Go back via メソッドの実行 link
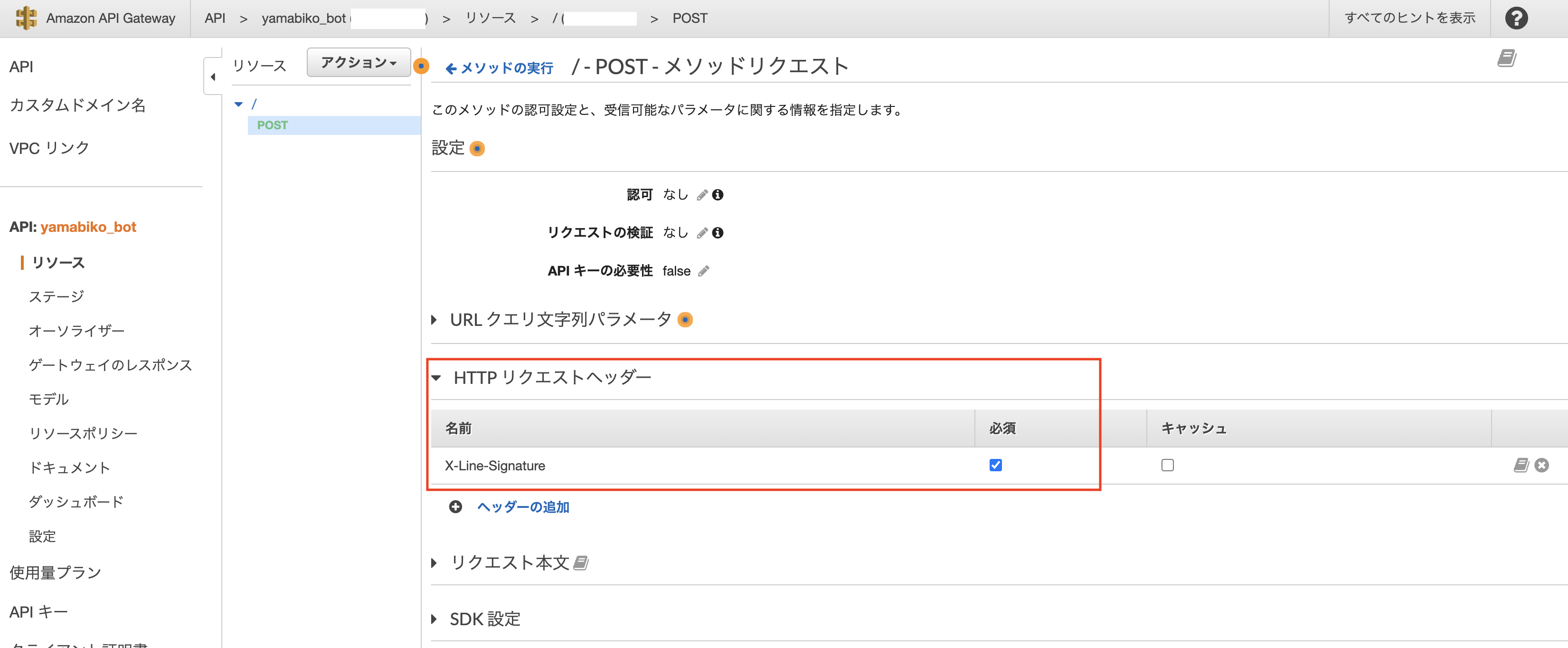Viewport: 1568px width, 648px height. tap(500, 68)
